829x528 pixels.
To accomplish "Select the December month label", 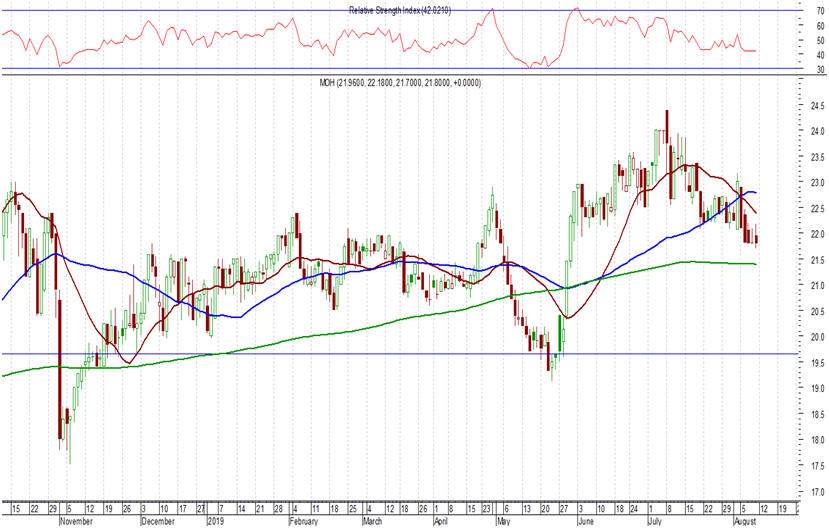I will point(158,522).
